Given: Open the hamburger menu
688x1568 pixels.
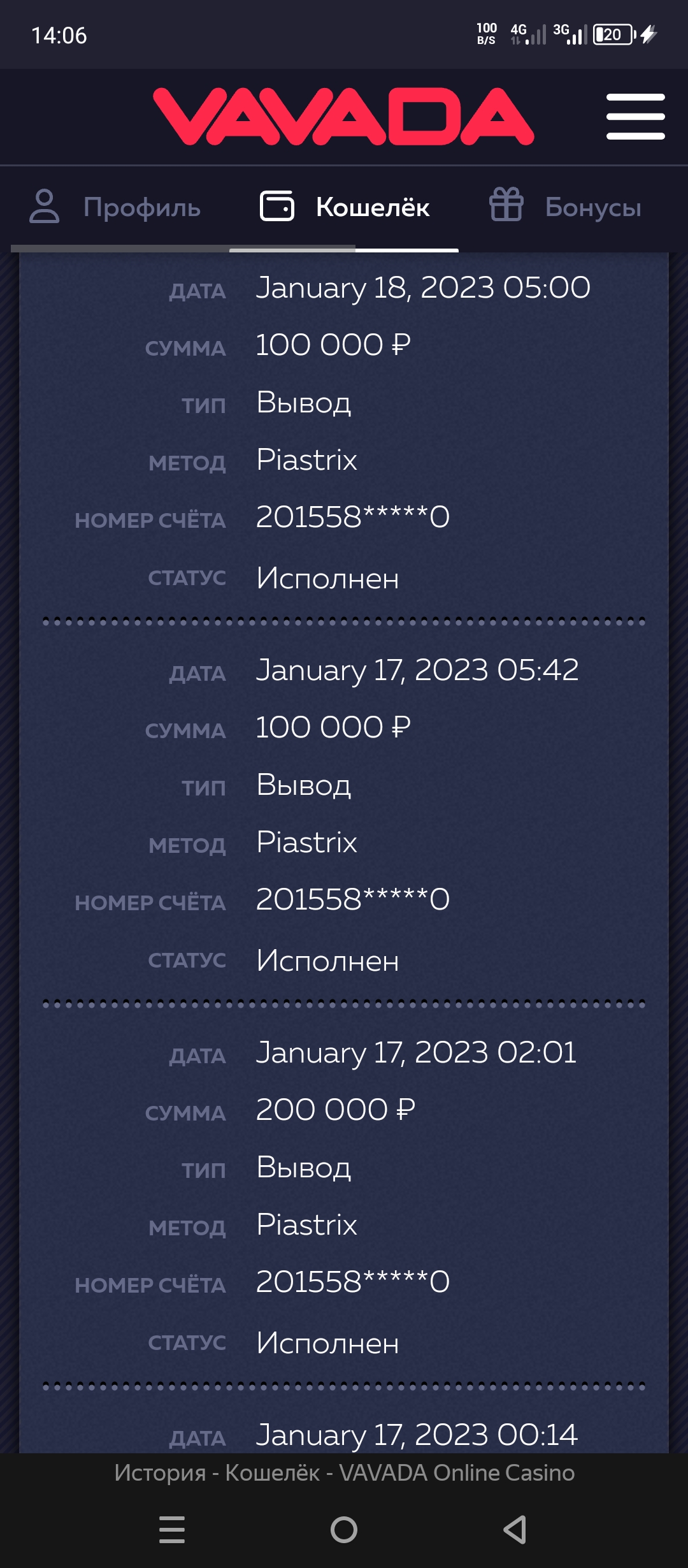Looking at the screenshot, I should point(635,117).
